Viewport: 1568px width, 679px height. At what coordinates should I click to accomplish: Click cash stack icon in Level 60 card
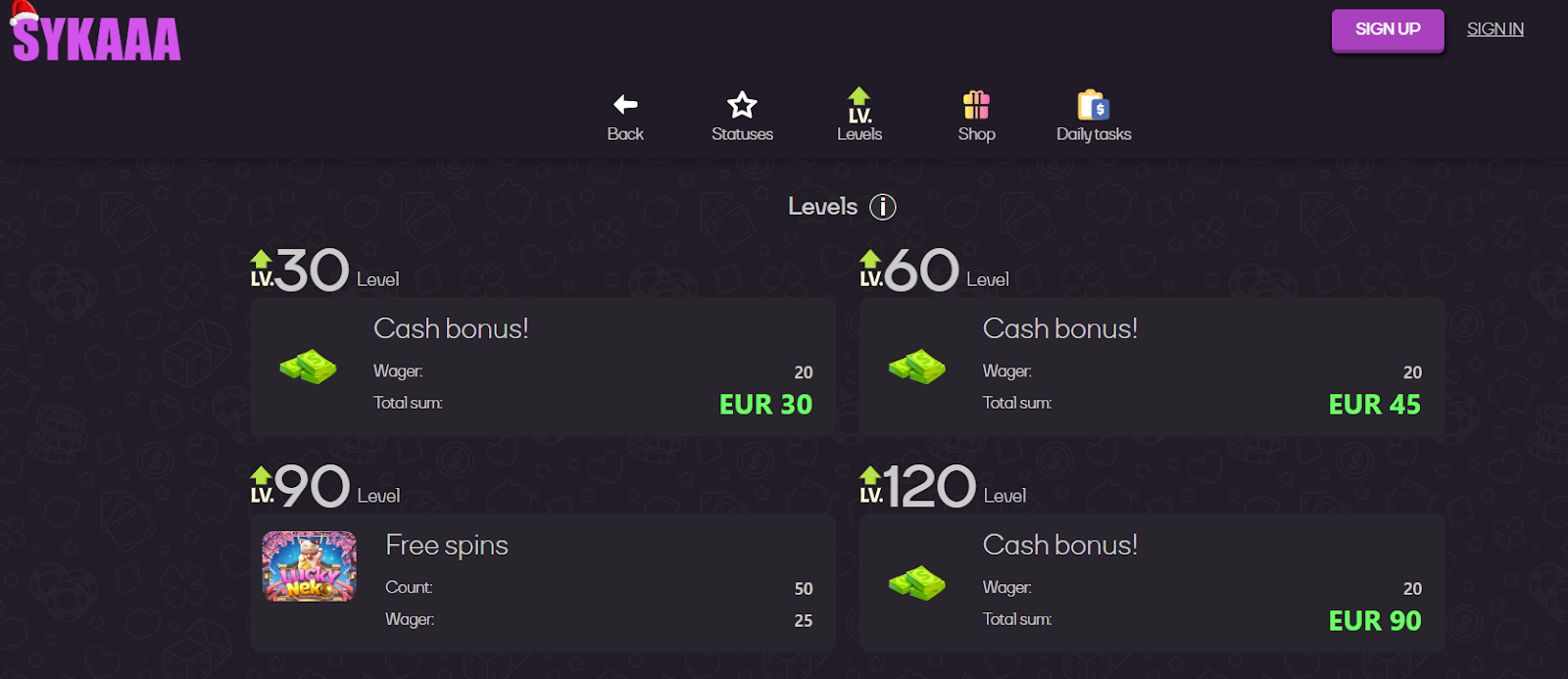(917, 366)
